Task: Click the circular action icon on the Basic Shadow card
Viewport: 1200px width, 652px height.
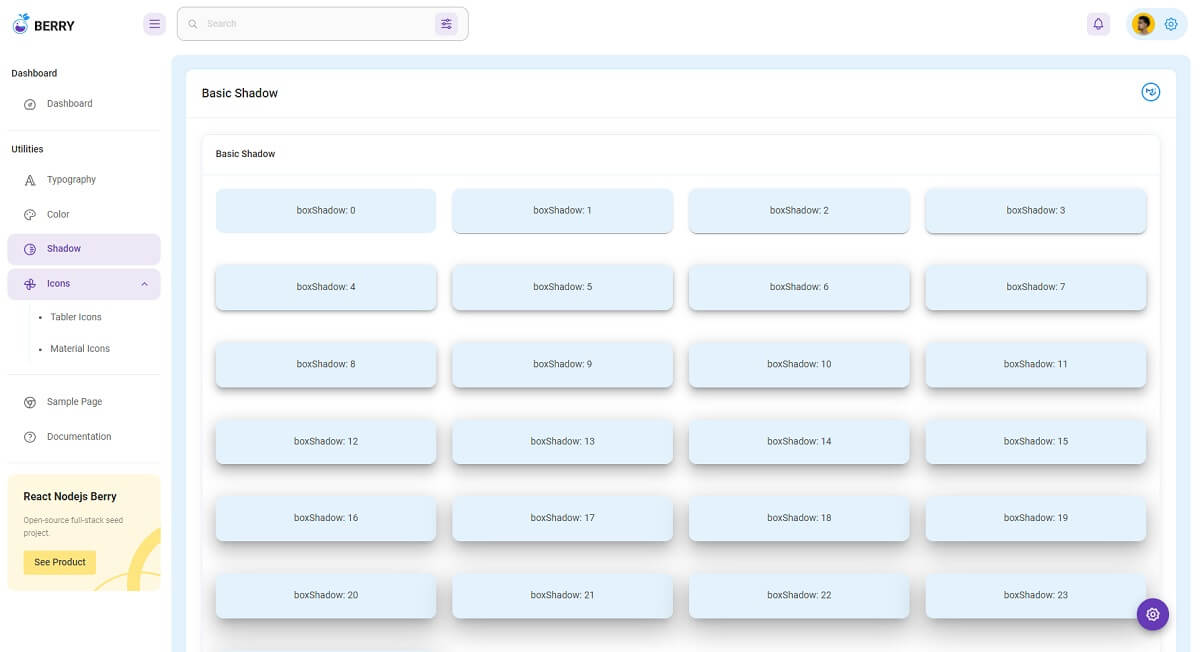Action: point(1150,91)
